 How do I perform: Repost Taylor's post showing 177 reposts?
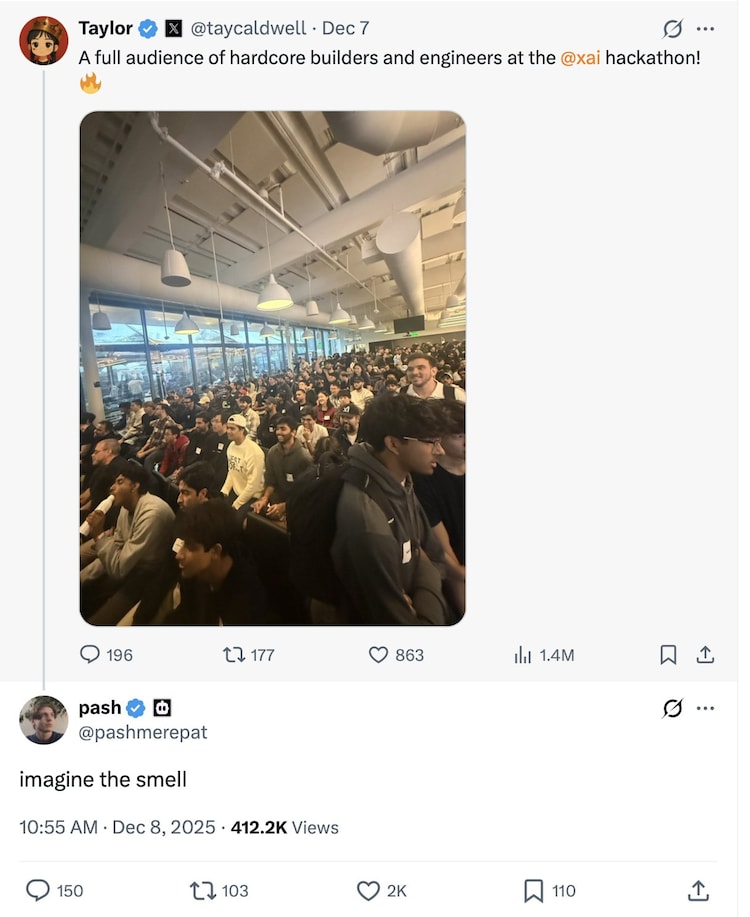pos(249,654)
